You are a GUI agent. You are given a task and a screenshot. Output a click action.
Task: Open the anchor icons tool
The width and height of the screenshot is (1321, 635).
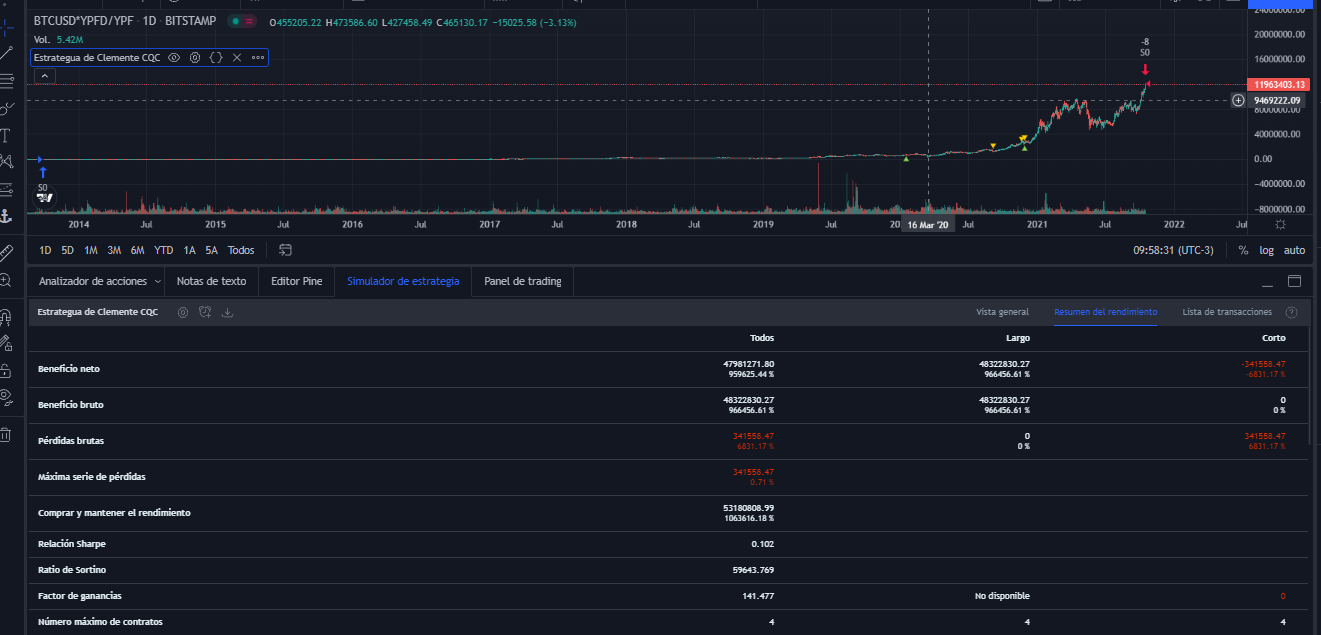[x=5, y=216]
